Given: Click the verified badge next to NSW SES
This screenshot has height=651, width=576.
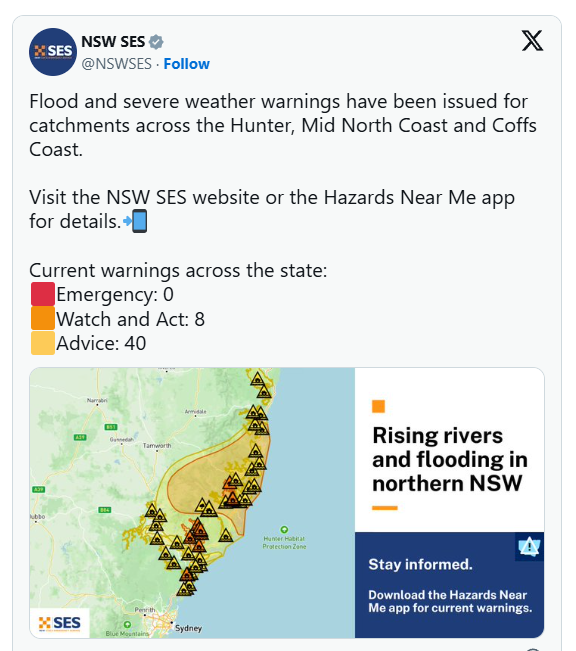Looking at the screenshot, I should pyautogui.click(x=156, y=42).
